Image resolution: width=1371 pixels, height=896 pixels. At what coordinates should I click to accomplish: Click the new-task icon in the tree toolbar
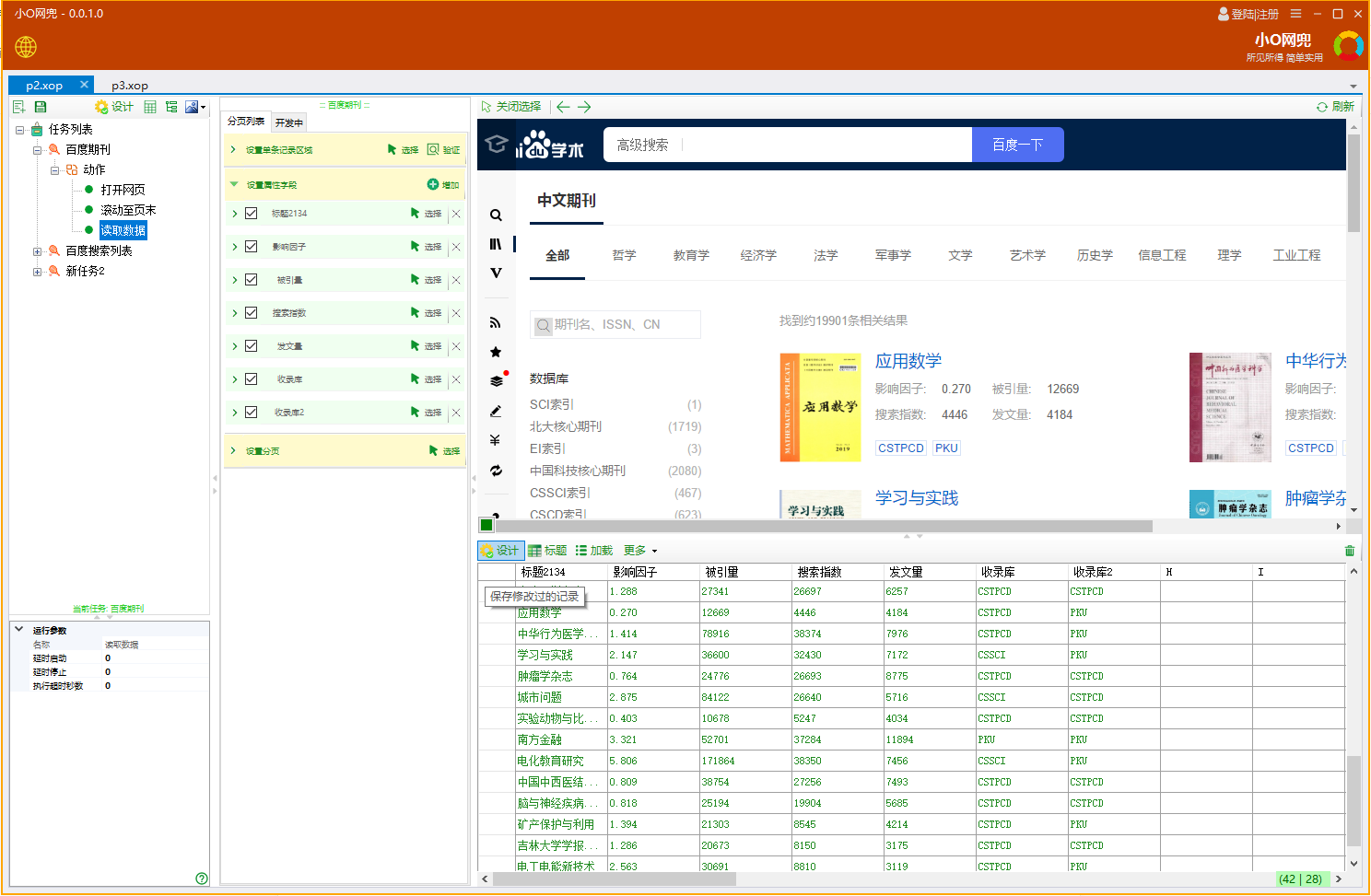pyautogui.click(x=18, y=107)
